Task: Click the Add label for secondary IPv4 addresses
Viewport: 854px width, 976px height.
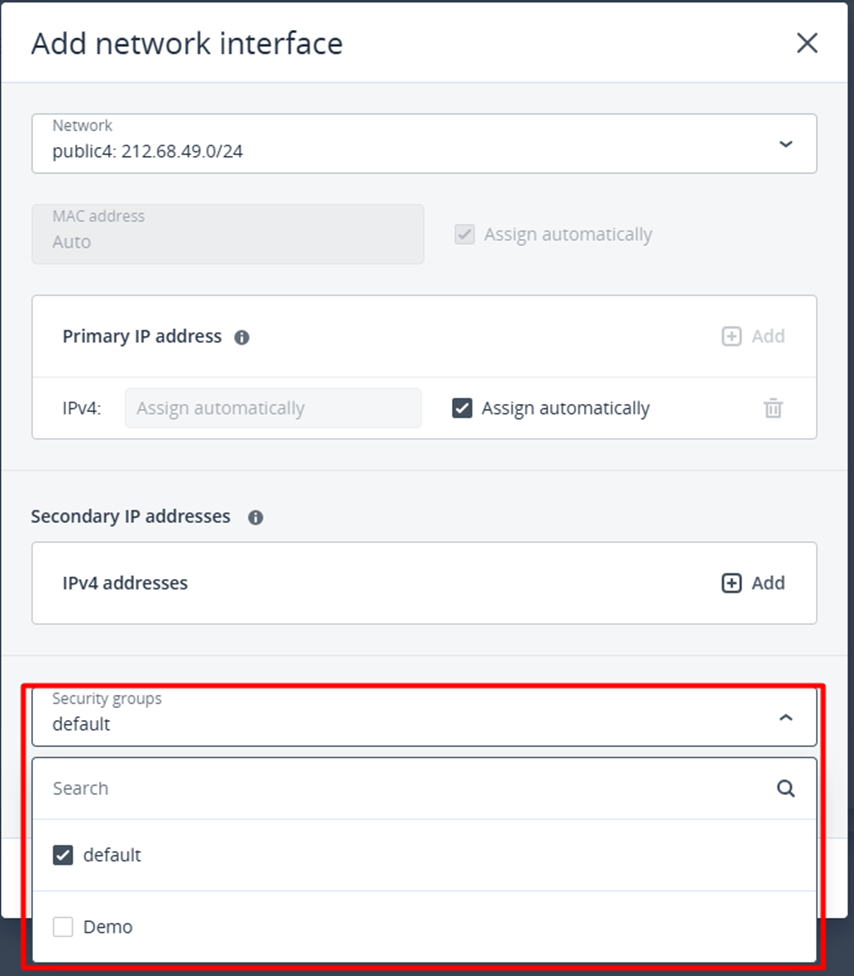Action: click(768, 583)
